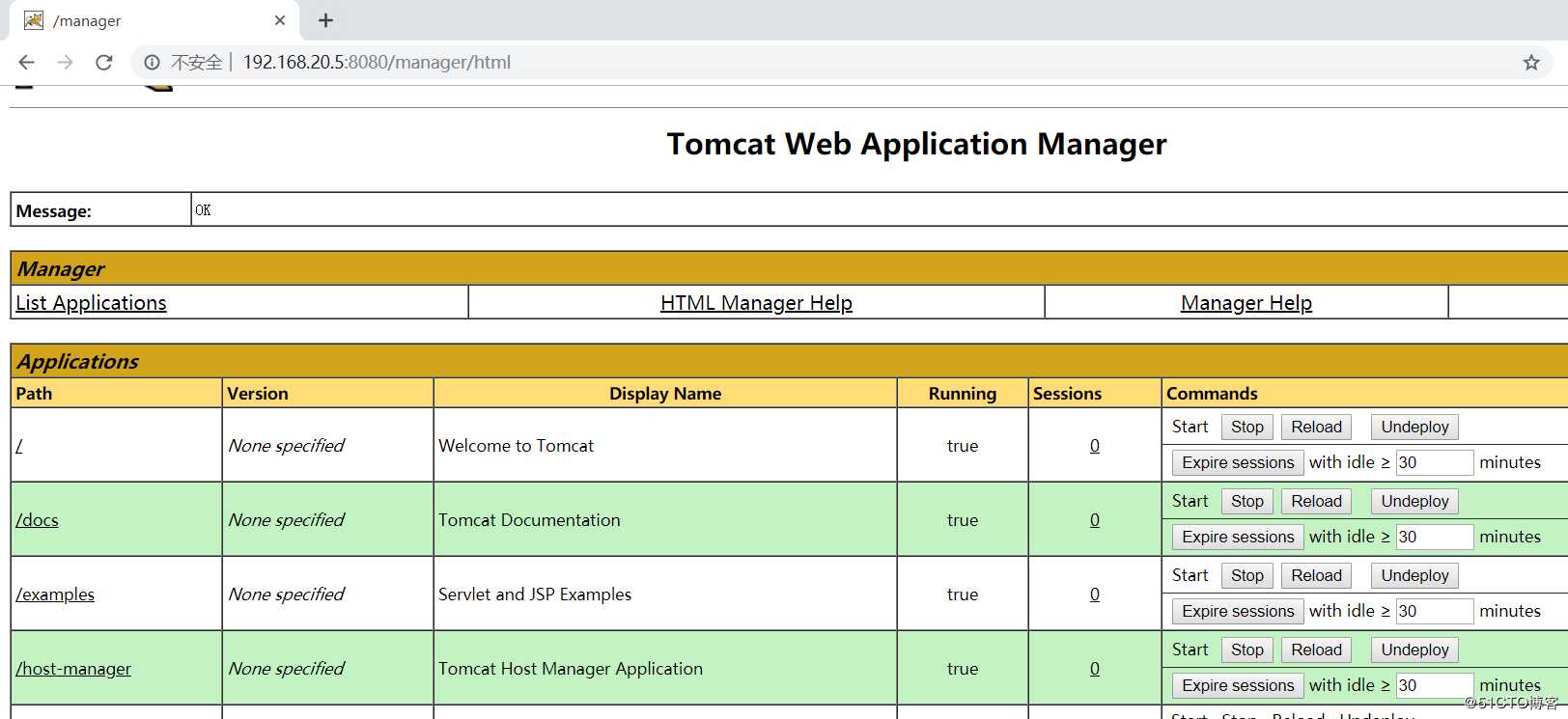
Task: Close the /manager browser tab
Action: (280, 20)
